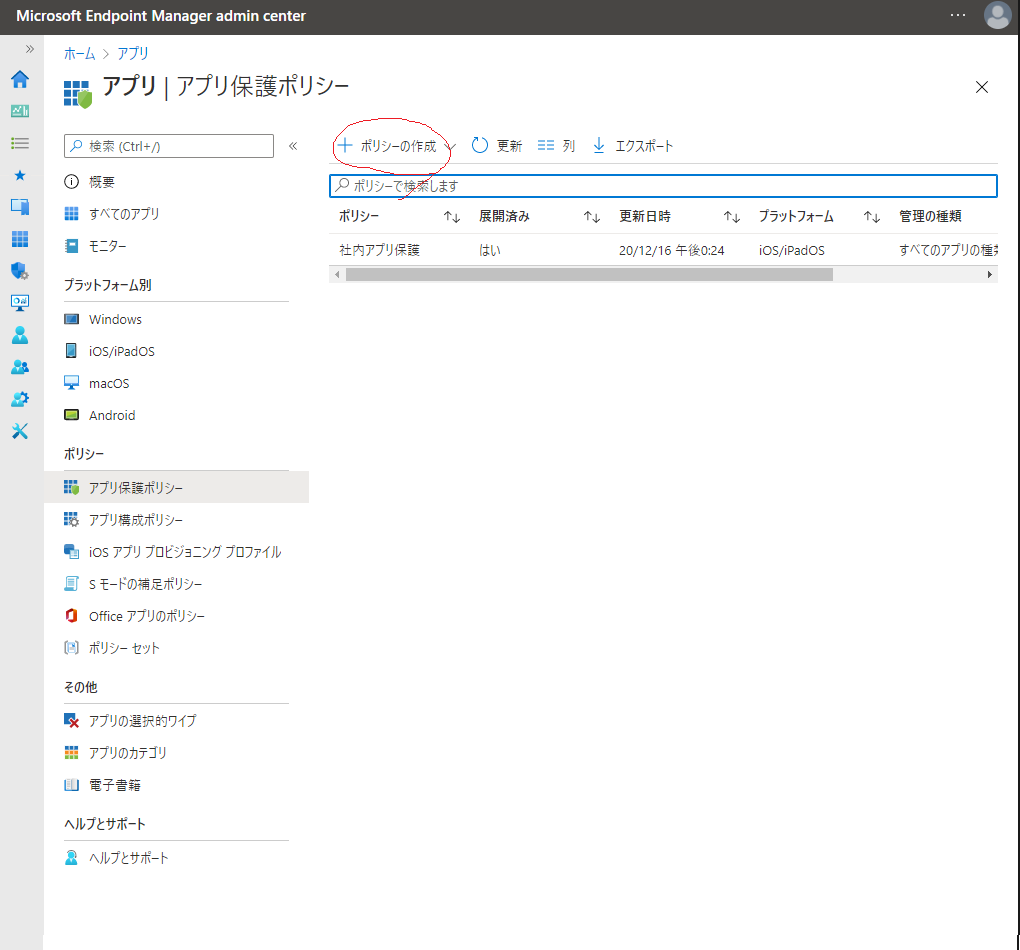Open the 社内アプリ保護 policy row
The width and height of the screenshot is (1020, 950).
[x=664, y=250]
